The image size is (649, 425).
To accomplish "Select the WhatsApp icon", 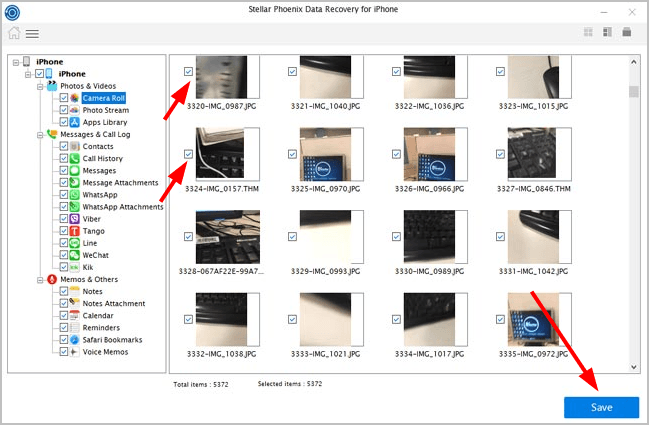I will pyautogui.click(x=75, y=194).
